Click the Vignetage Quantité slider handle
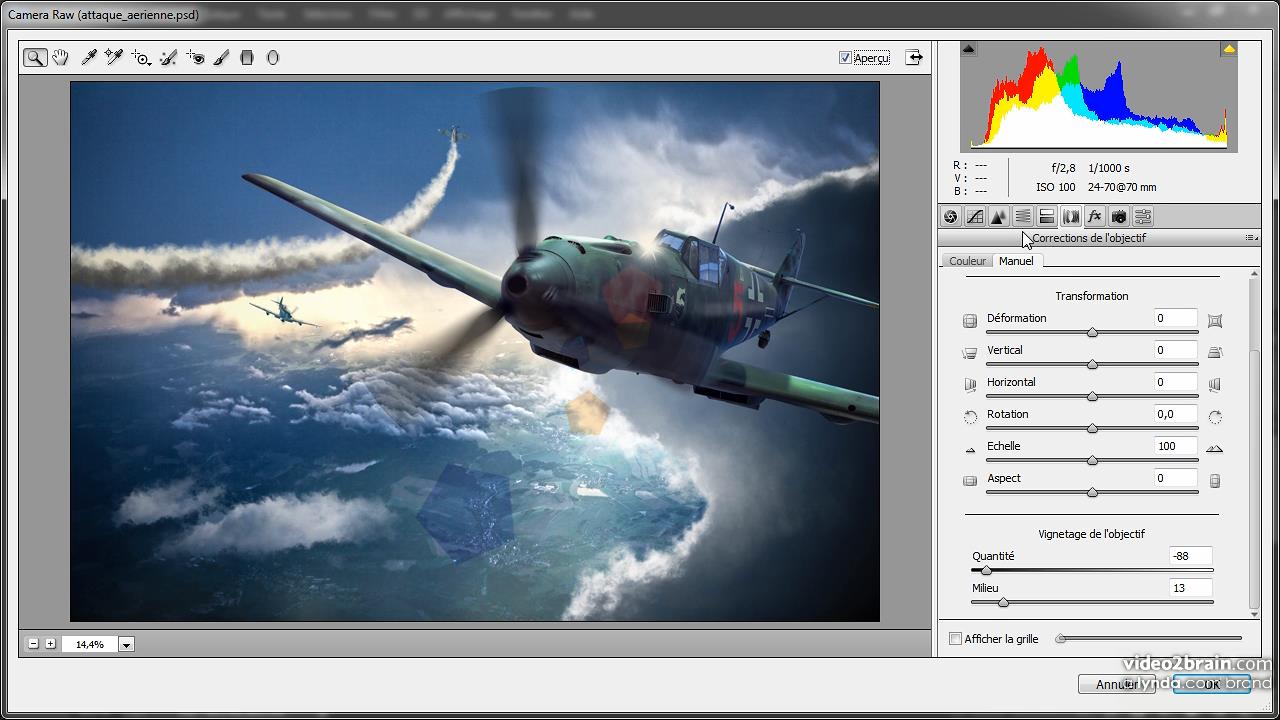 986,571
